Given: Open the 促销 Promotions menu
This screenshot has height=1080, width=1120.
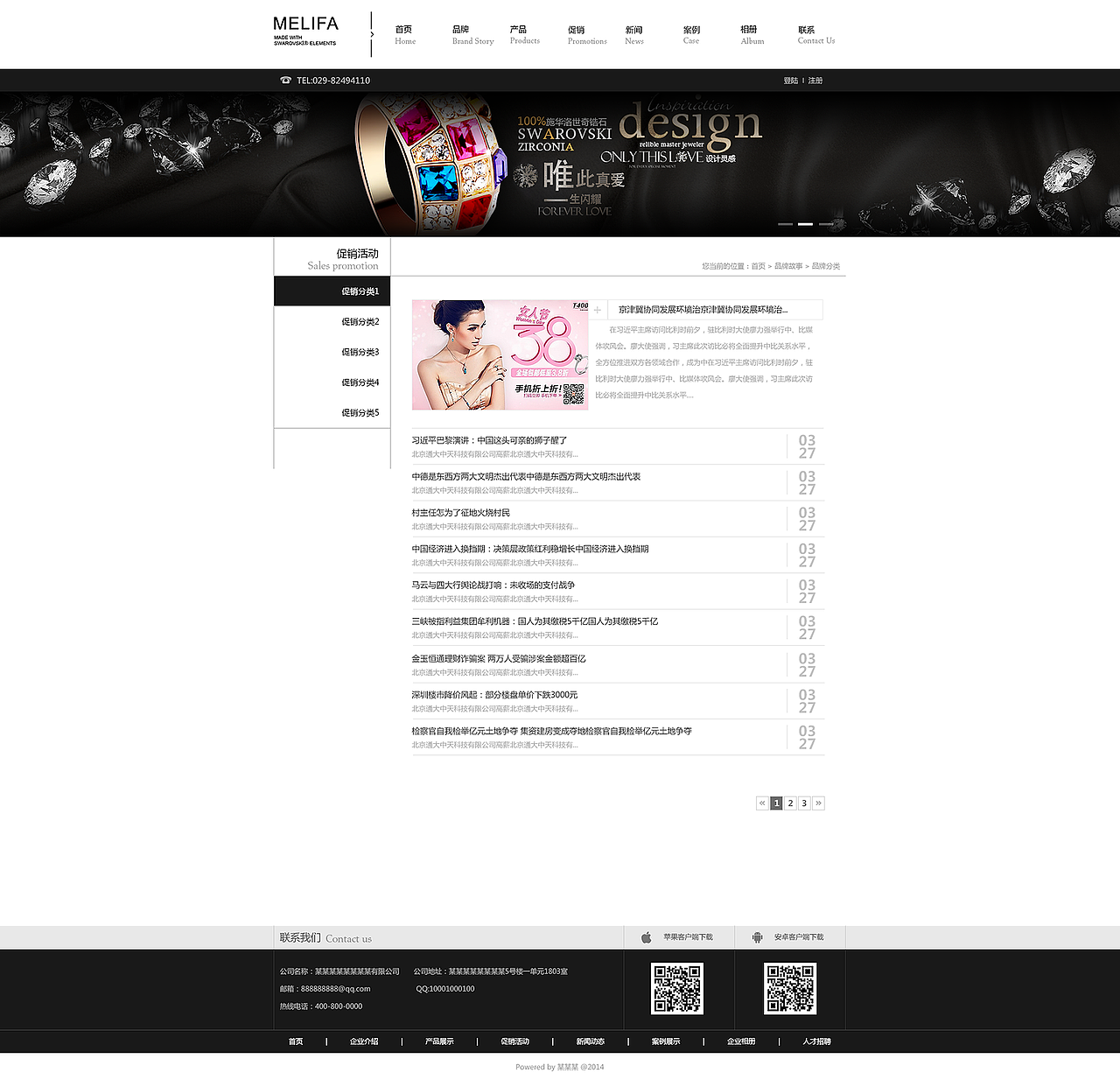Looking at the screenshot, I should [587, 35].
